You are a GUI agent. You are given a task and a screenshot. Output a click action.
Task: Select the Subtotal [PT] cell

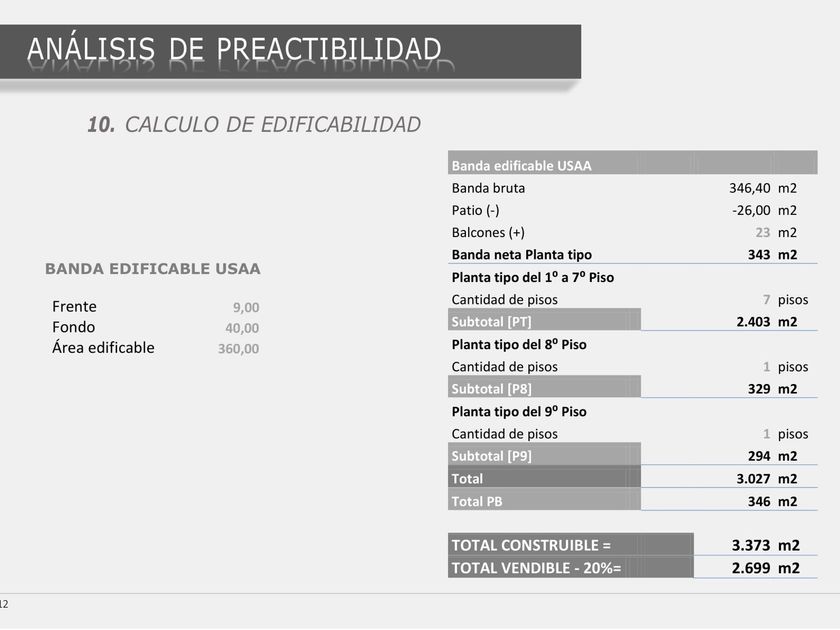tap(544, 320)
